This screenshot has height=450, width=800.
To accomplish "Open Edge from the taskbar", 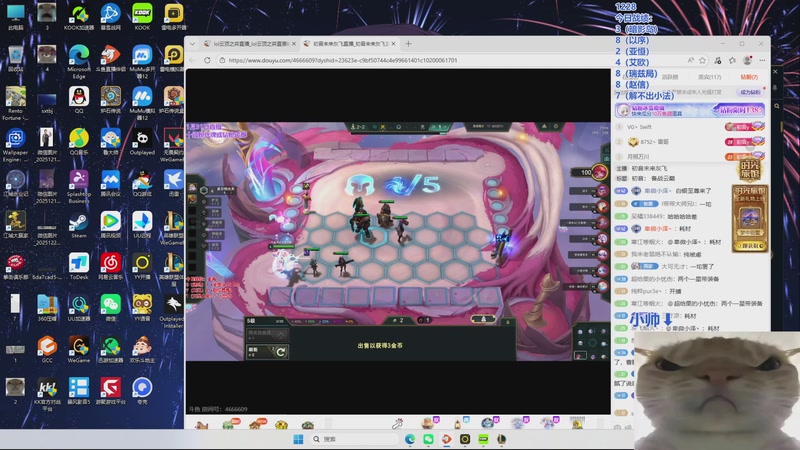I will 410,439.
